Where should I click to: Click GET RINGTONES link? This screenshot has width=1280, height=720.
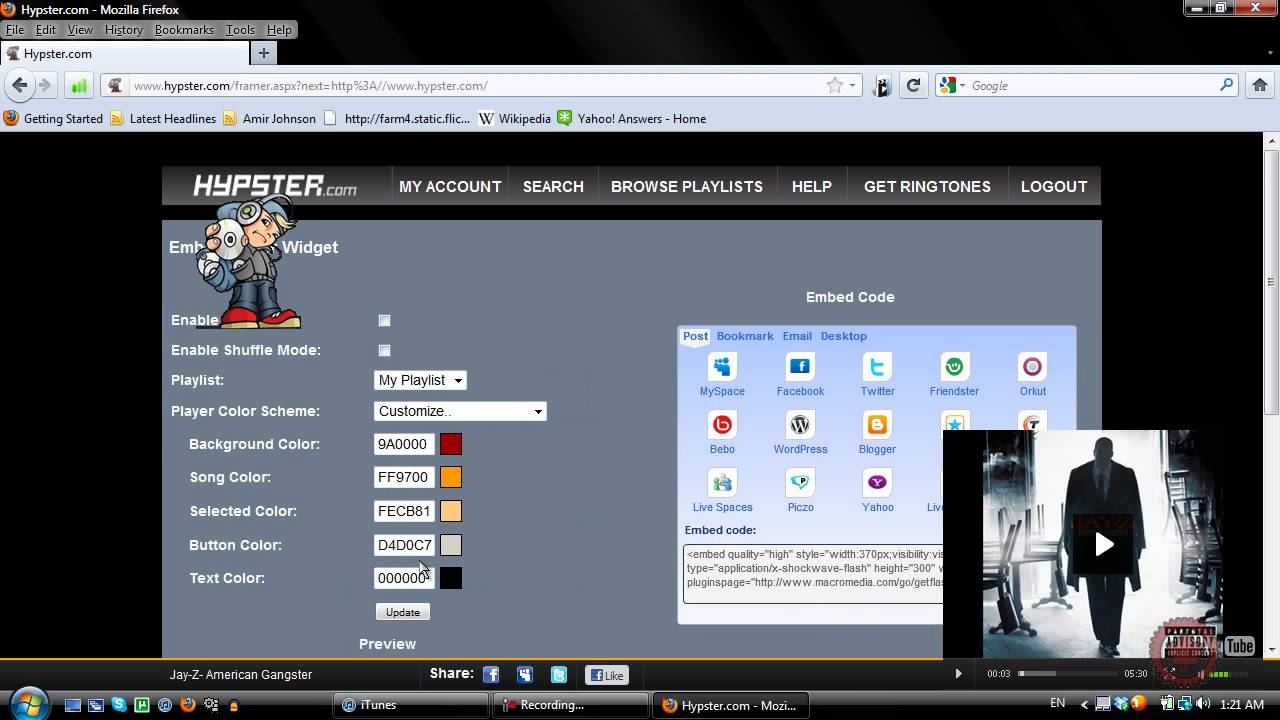[x=927, y=187]
